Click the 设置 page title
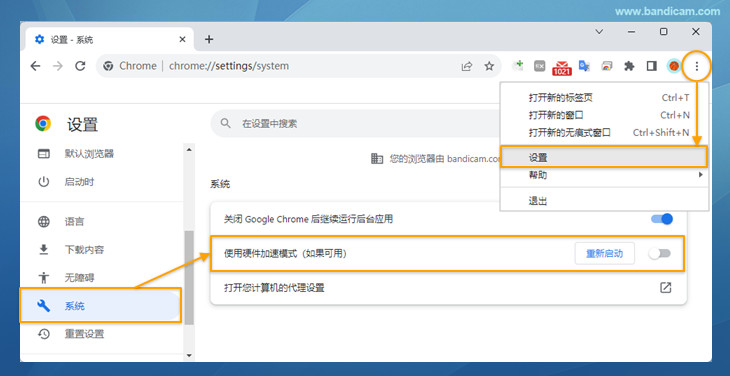Screen dimensions: 730x376 pyautogui.click(x=83, y=125)
